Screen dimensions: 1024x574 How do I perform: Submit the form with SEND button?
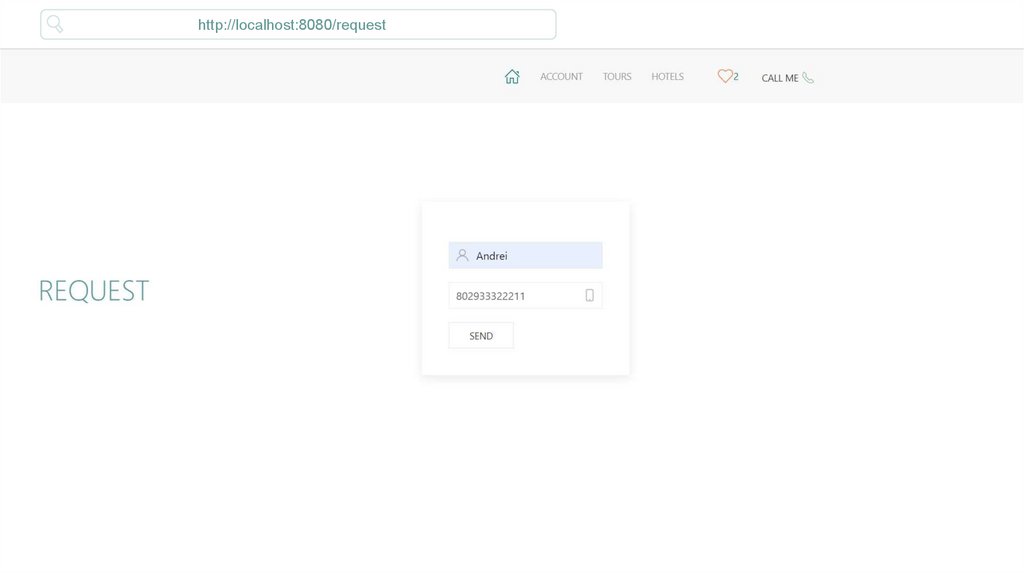click(481, 336)
